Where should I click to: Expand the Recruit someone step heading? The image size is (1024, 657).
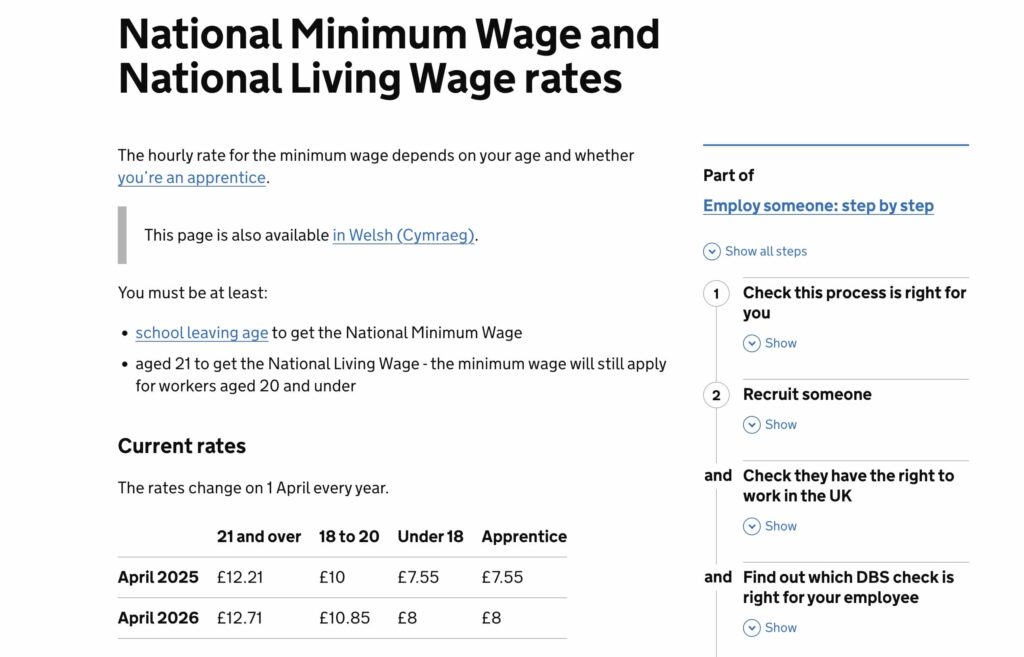pyautogui.click(x=807, y=394)
